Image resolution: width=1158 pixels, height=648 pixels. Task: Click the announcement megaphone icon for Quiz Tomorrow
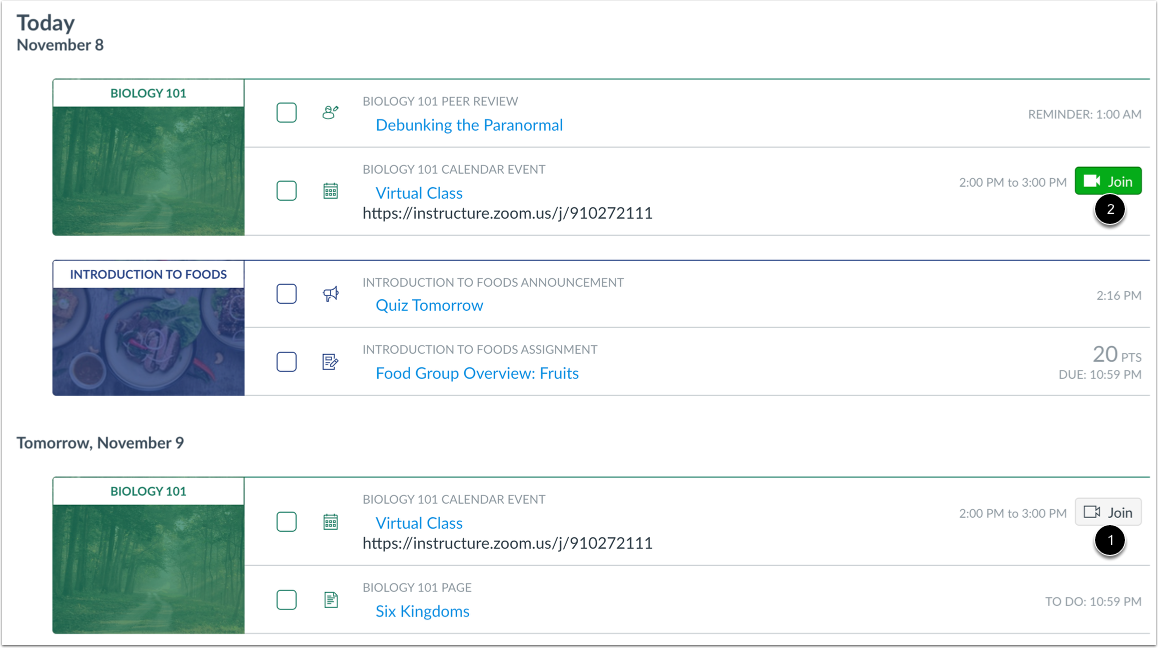tap(330, 293)
